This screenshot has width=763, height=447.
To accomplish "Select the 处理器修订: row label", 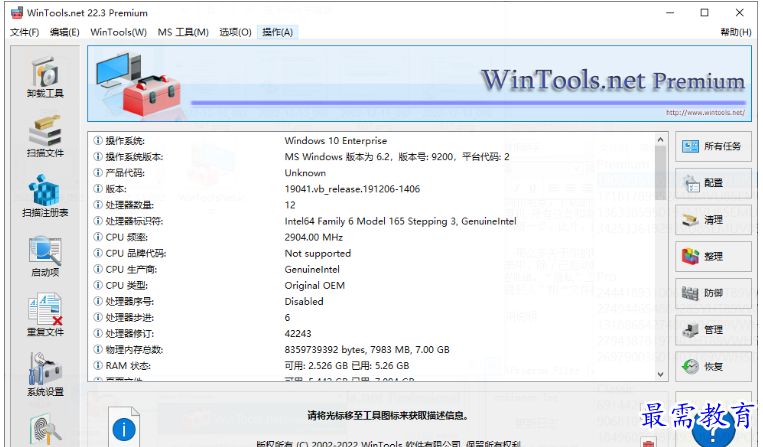I will (x=129, y=334).
